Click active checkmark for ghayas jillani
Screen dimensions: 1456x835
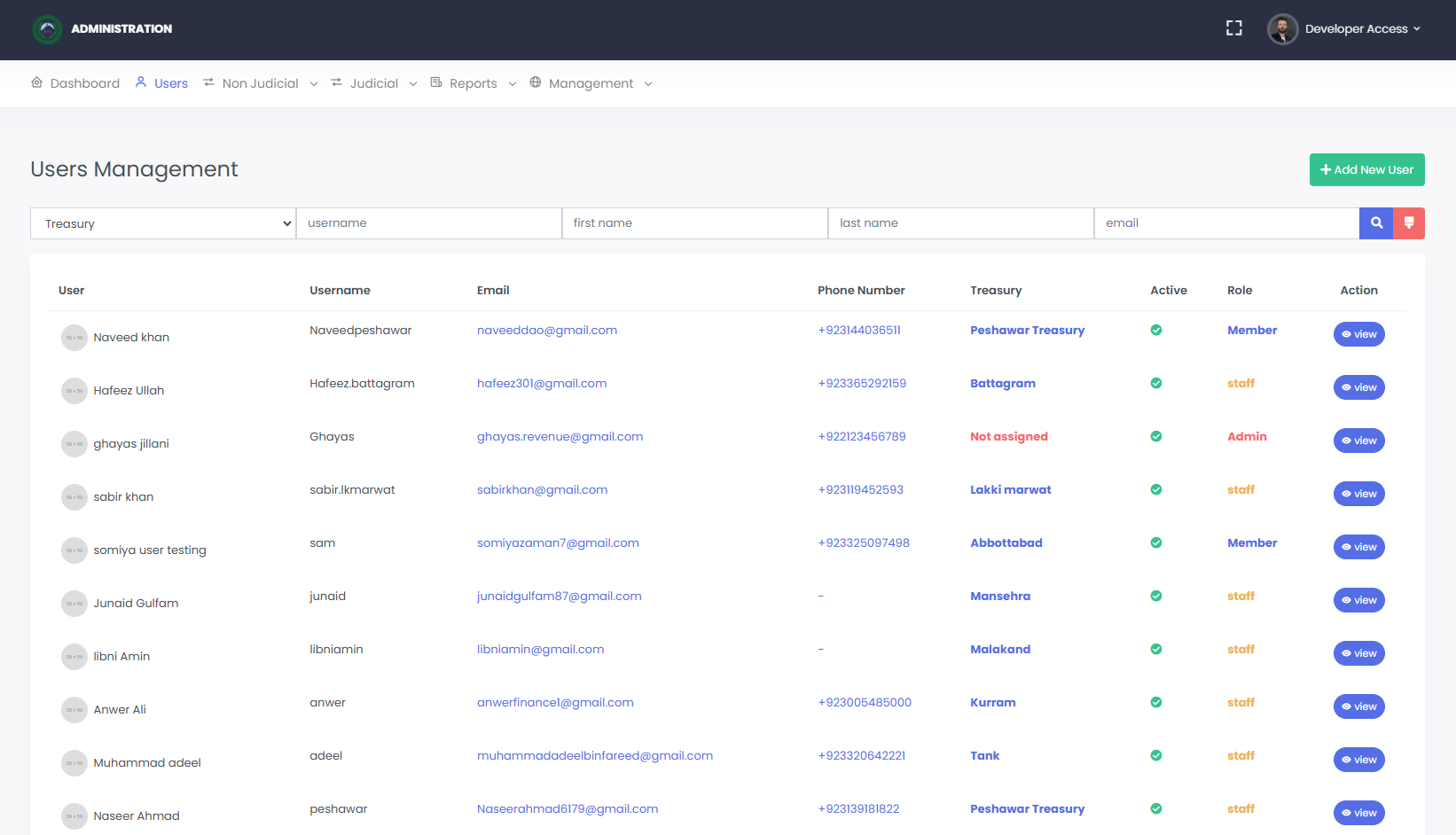click(x=1156, y=436)
